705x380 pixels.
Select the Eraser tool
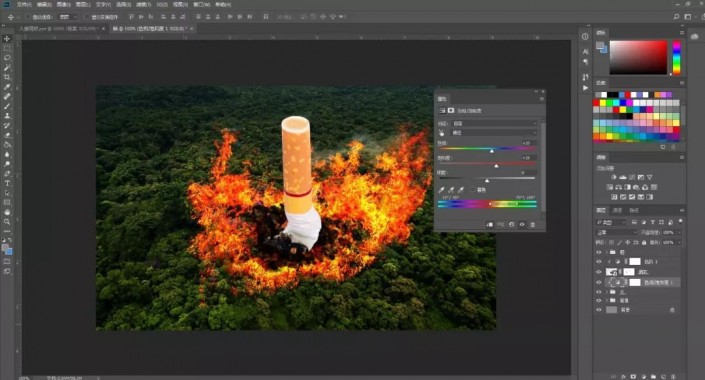point(7,135)
